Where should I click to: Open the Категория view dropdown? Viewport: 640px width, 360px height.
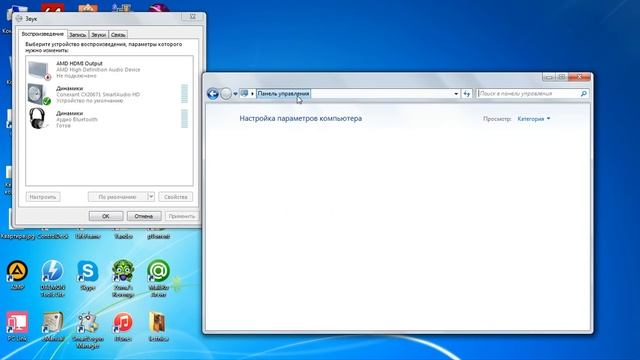pyautogui.click(x=534, y=119)
